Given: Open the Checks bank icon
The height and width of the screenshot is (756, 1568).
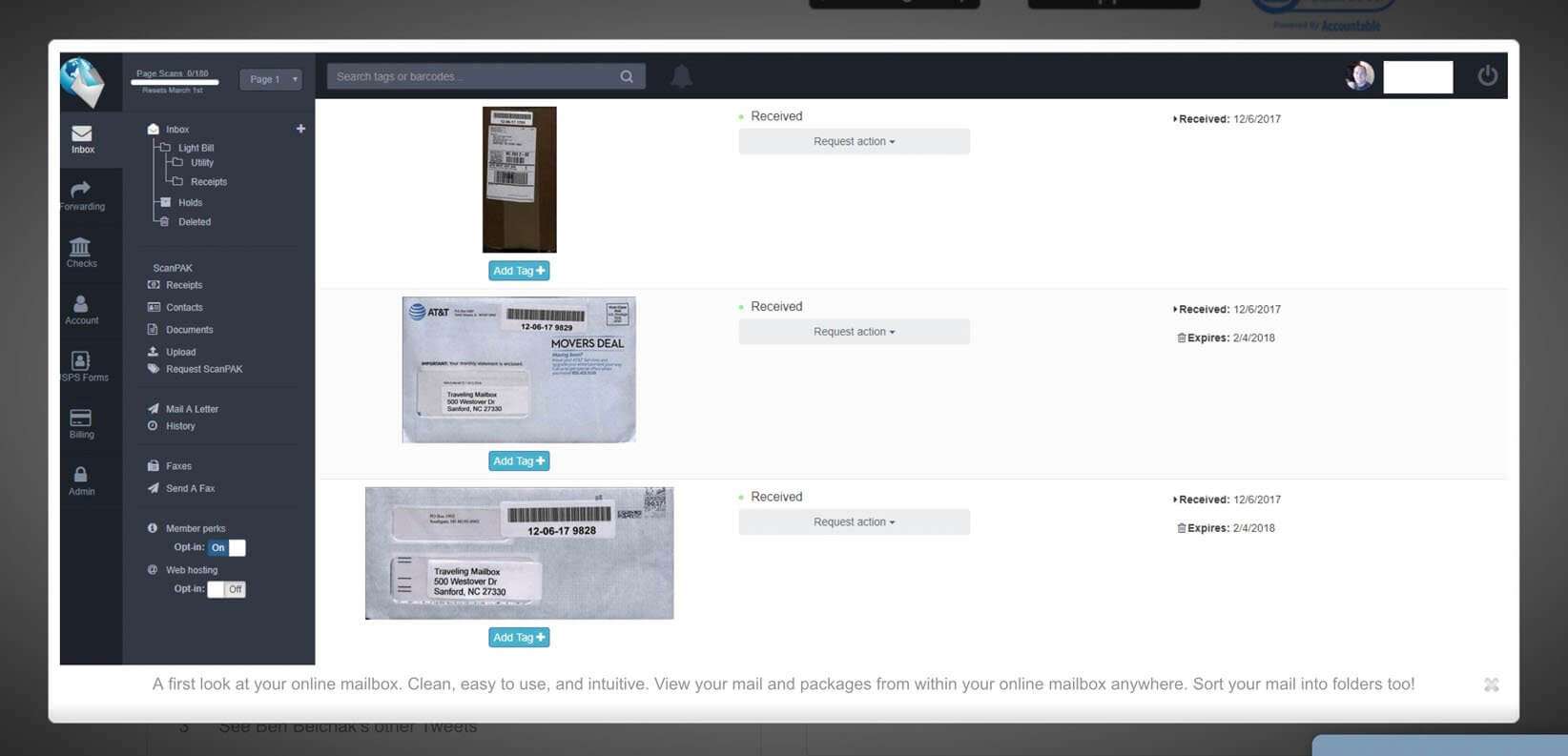Looking at the screenshot, I should [81, 253].
